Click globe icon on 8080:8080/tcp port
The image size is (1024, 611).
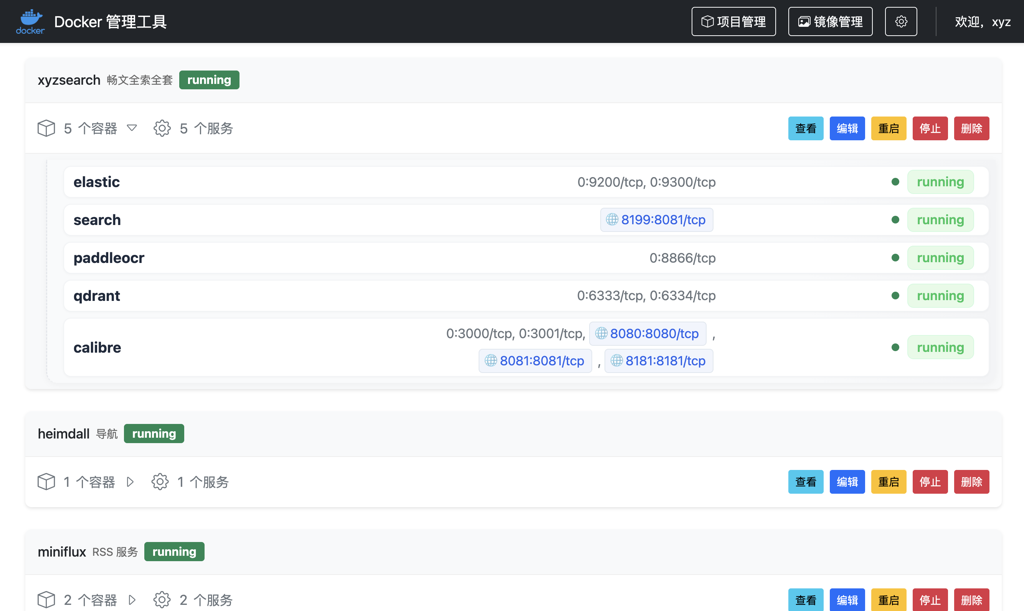[x=601, y=334]
